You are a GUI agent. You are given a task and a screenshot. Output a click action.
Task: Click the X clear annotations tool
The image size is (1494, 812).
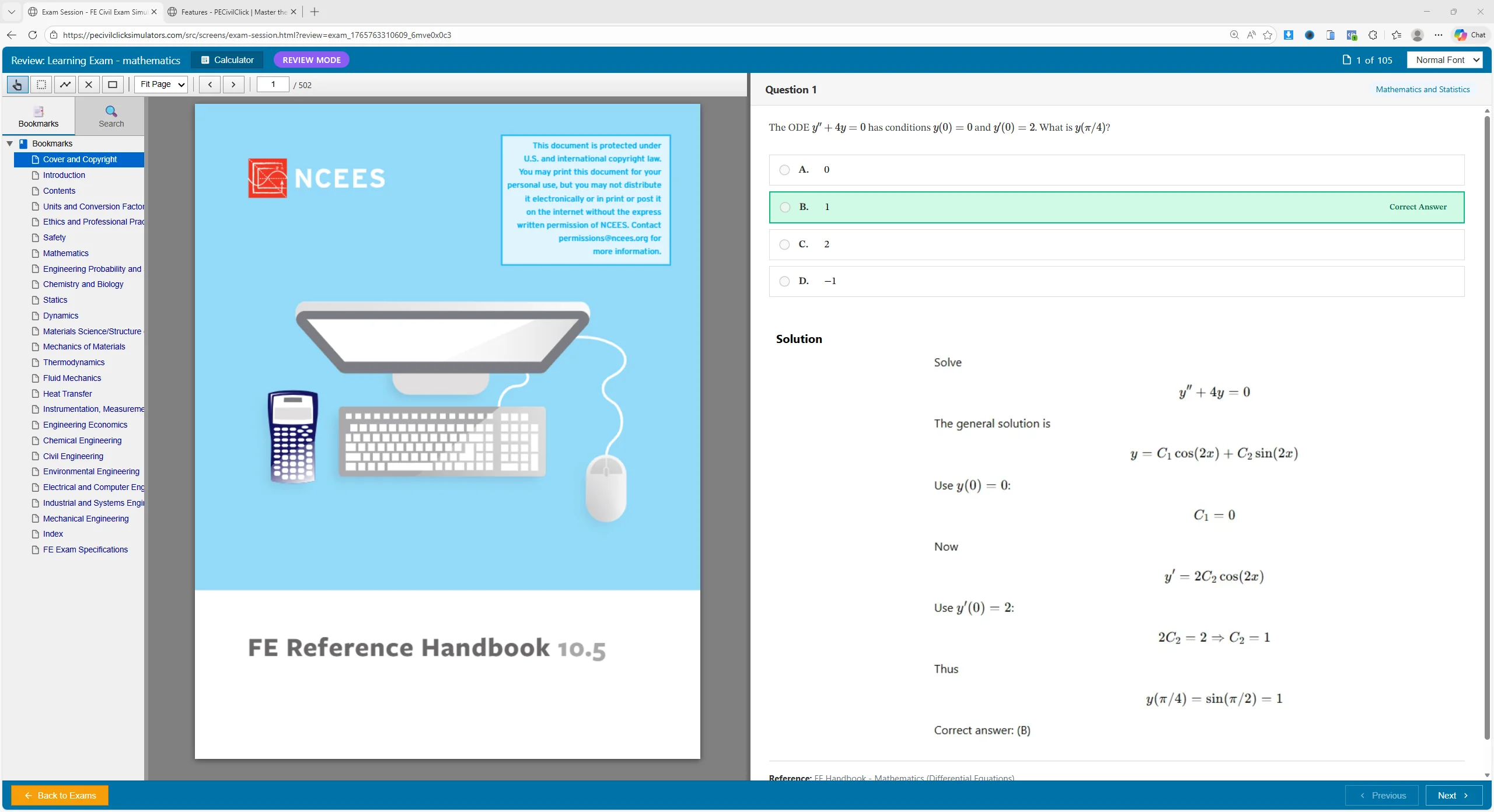tap(89, 85)
